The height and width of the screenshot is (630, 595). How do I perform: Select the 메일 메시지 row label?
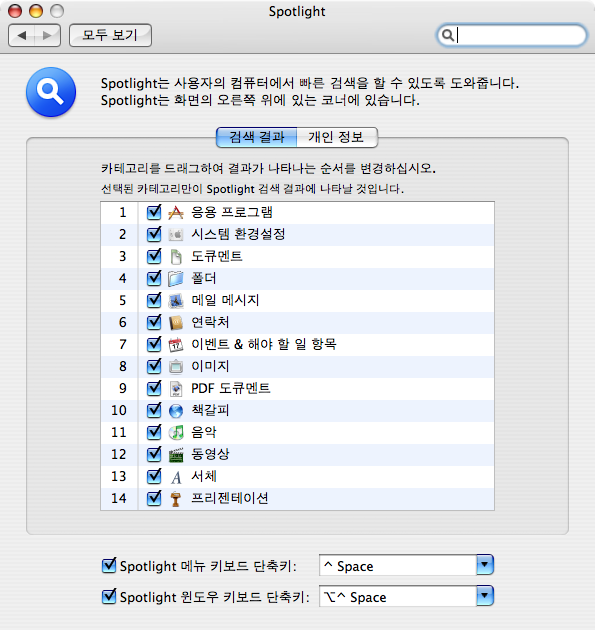pyautogui.click(x=225, y=300)
